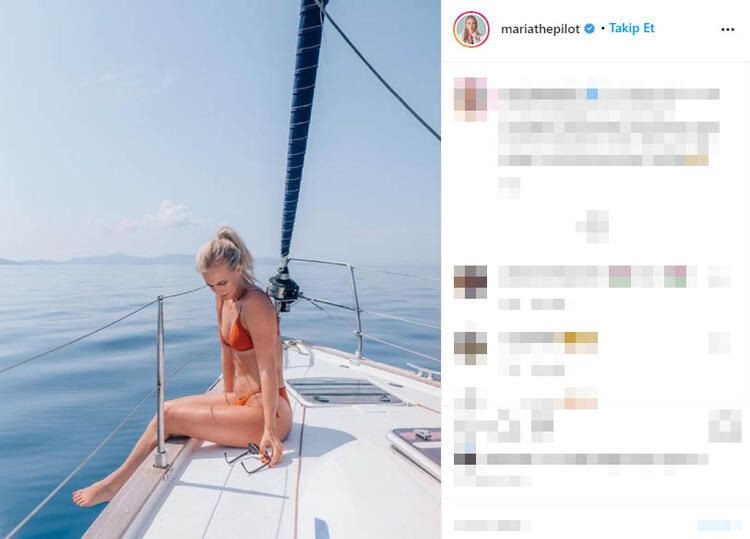
Task: Open the mariathepilot username link
Action: coord(540,29)
